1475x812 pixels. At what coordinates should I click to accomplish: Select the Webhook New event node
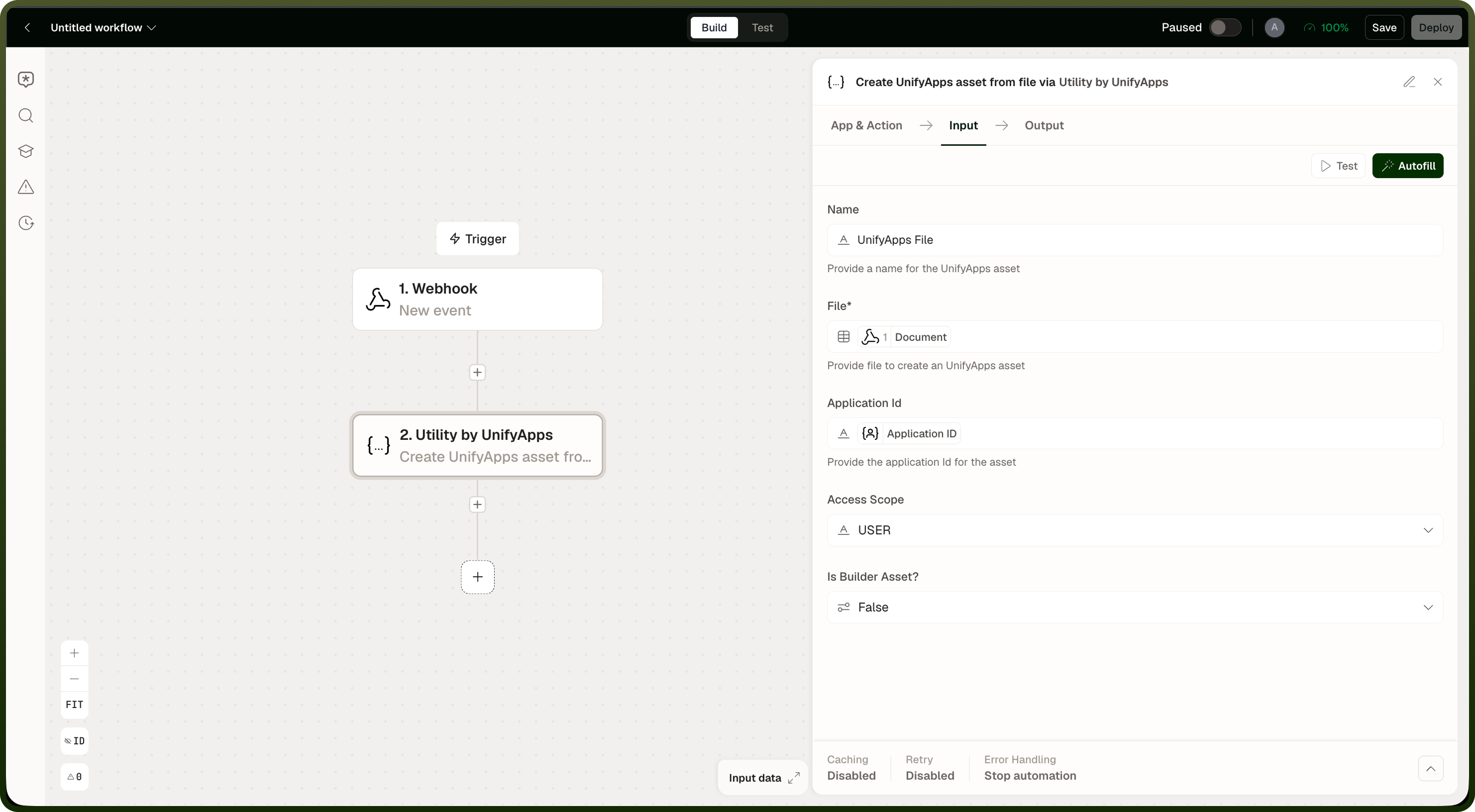(477, 300)
